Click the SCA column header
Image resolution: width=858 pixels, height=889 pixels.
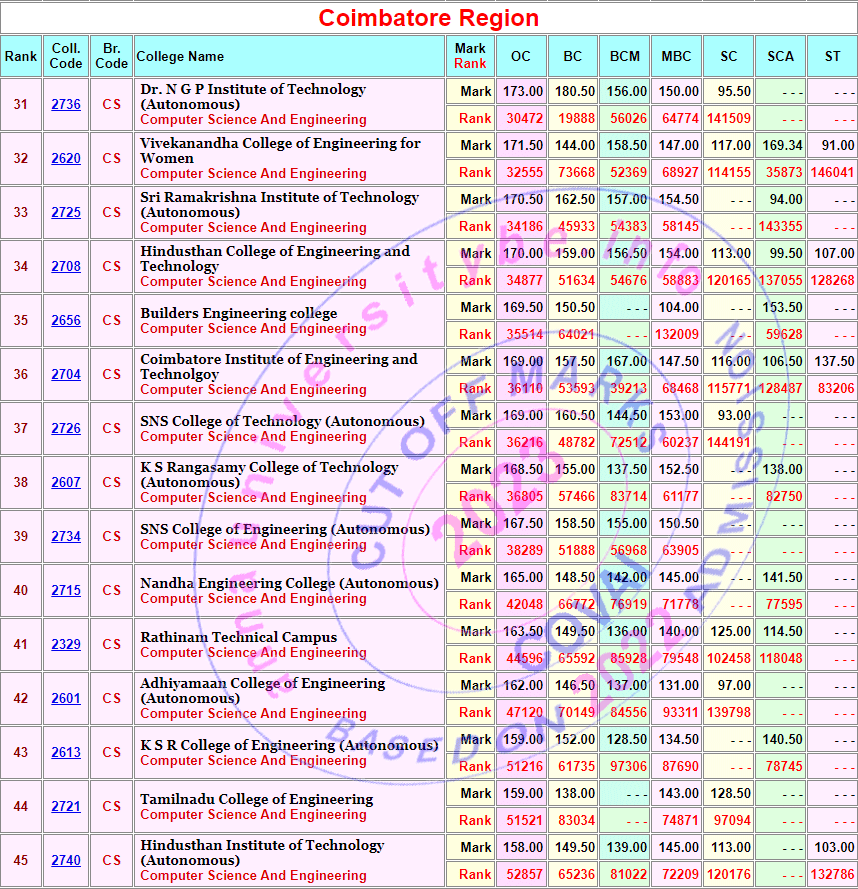[780, 57]
